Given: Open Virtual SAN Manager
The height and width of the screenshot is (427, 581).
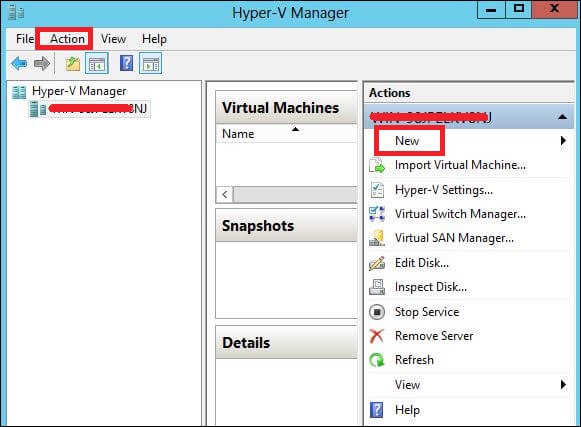Looking at the screenshot, I should (454, 238).
